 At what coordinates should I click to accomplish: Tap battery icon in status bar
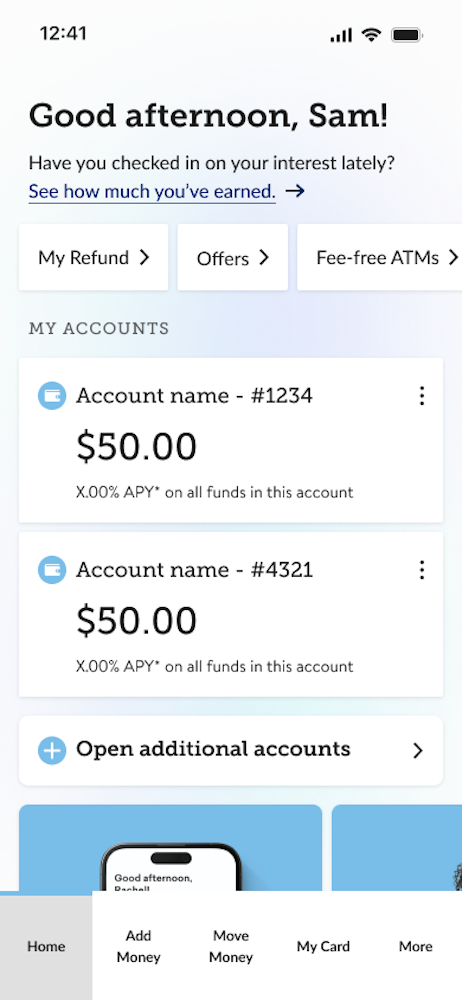(x=406, y=34)
